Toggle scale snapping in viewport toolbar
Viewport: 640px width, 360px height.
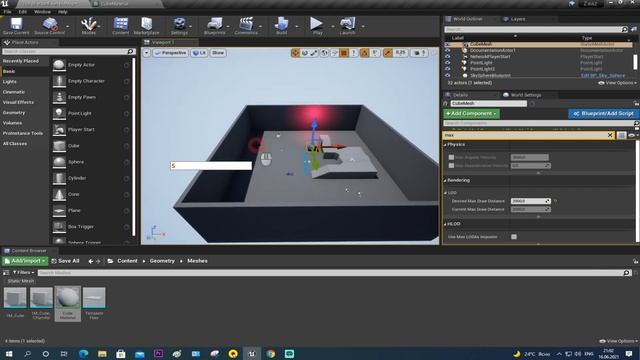pyautogui.click(x=387, y=53)
